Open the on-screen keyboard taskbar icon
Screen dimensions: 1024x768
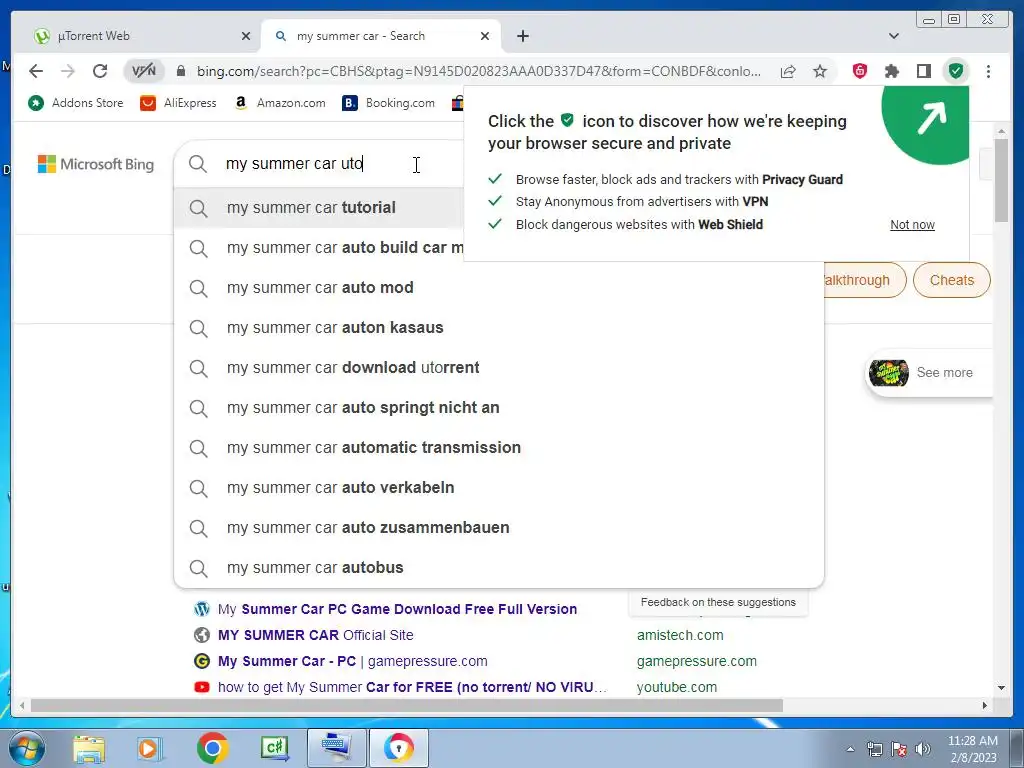[x=336, y=748]
